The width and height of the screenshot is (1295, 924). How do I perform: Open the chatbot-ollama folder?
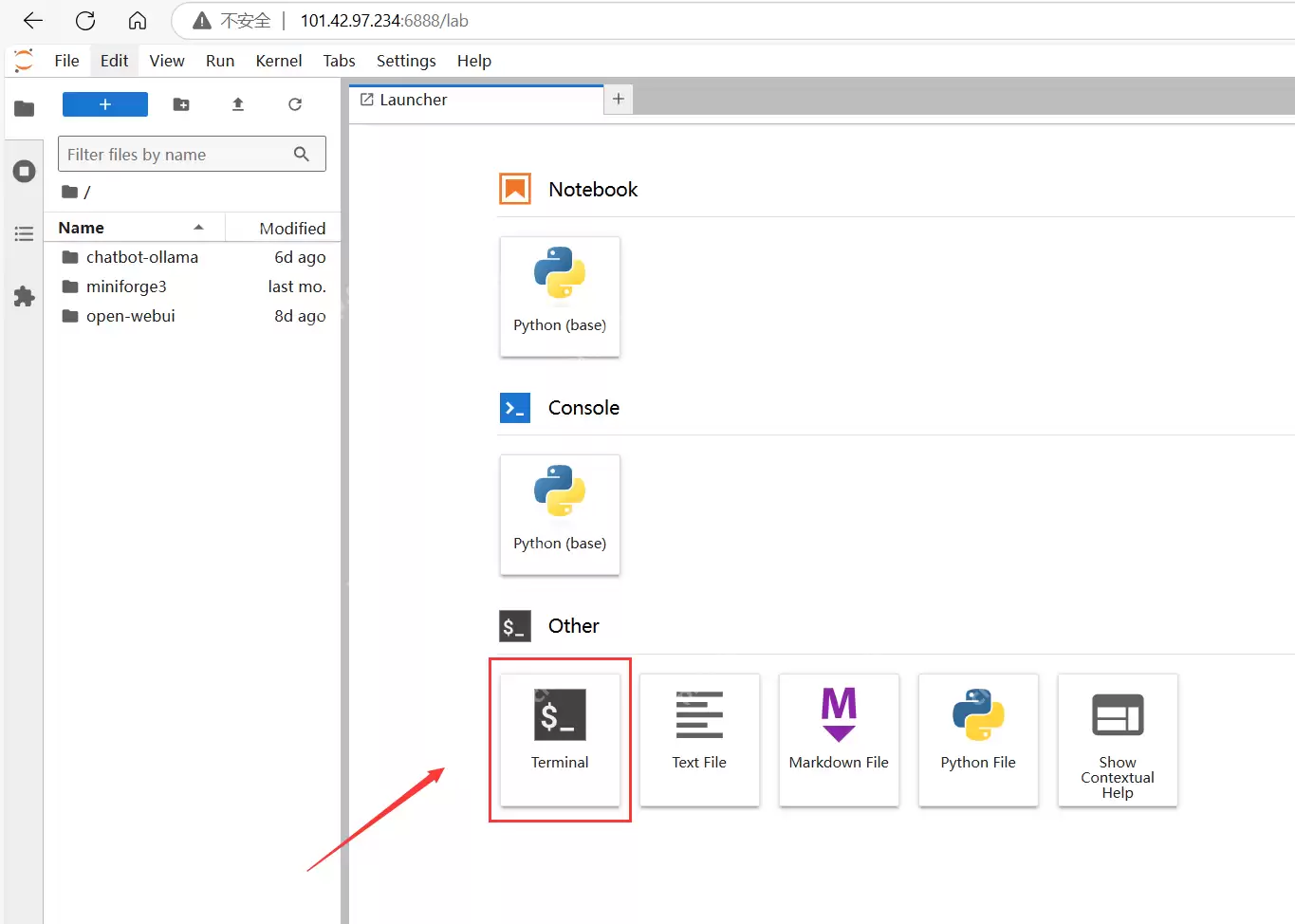point(141,257)
